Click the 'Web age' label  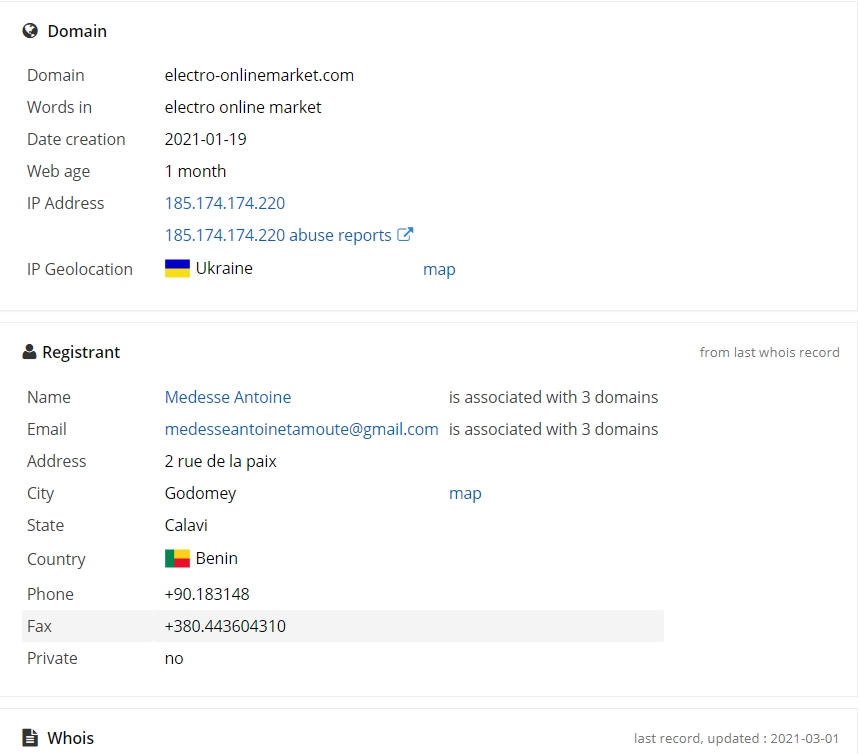click(58, 172)
